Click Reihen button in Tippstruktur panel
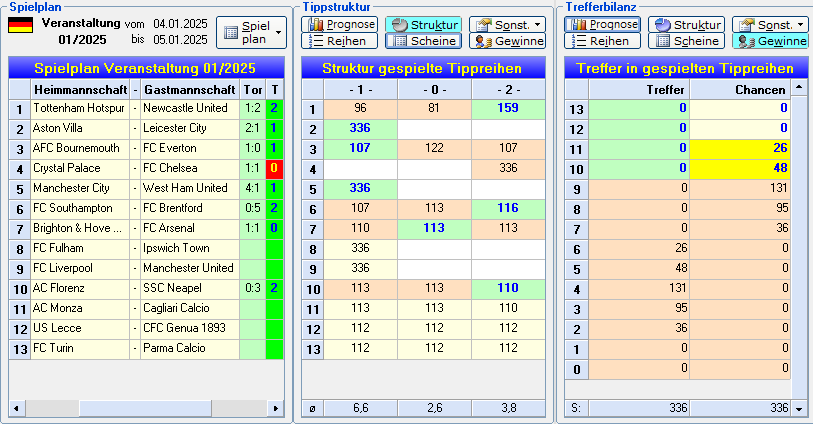 340,41
